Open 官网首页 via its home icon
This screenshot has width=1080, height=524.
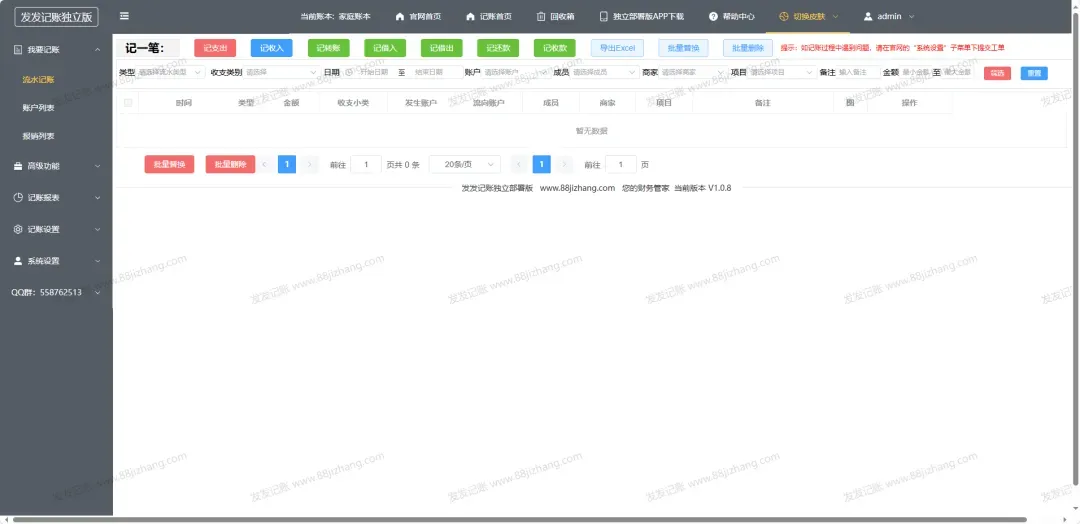[399, 17]
